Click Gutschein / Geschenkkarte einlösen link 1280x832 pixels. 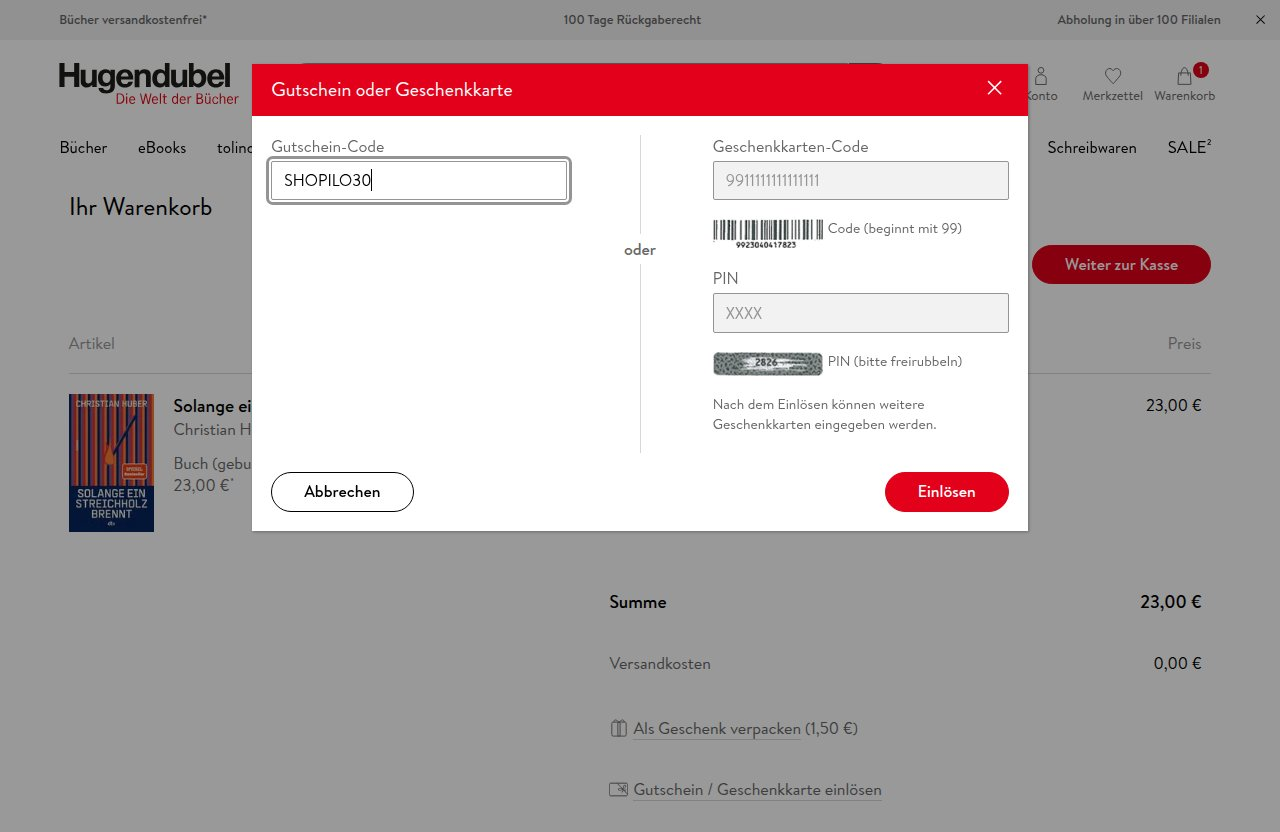click(x=757, y=790)
